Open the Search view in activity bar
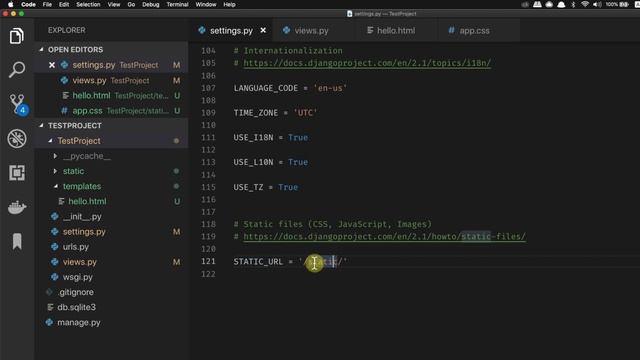The width and height of the screenshot is (640, 360). click(17, 70)
